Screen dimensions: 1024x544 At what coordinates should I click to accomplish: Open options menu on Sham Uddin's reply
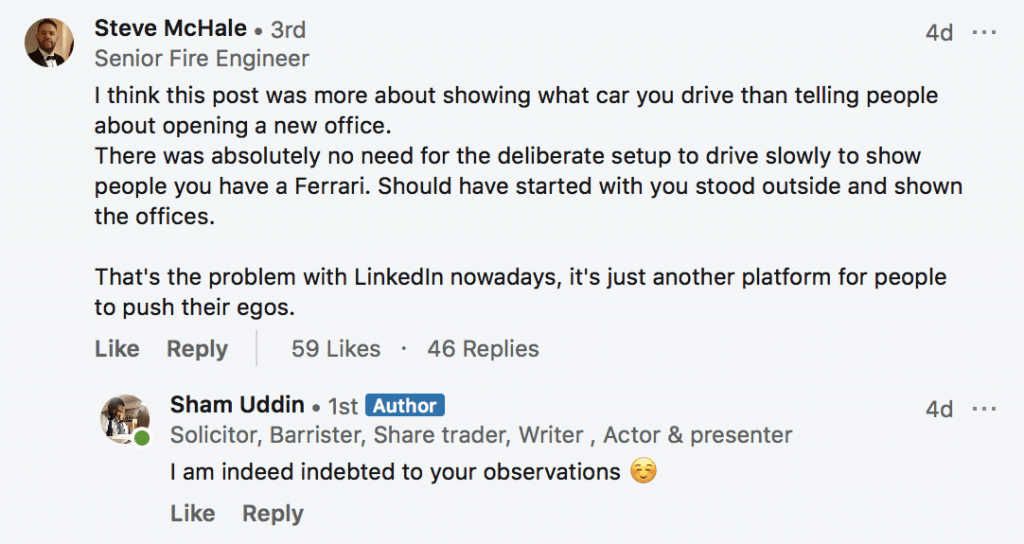point(984,409)
